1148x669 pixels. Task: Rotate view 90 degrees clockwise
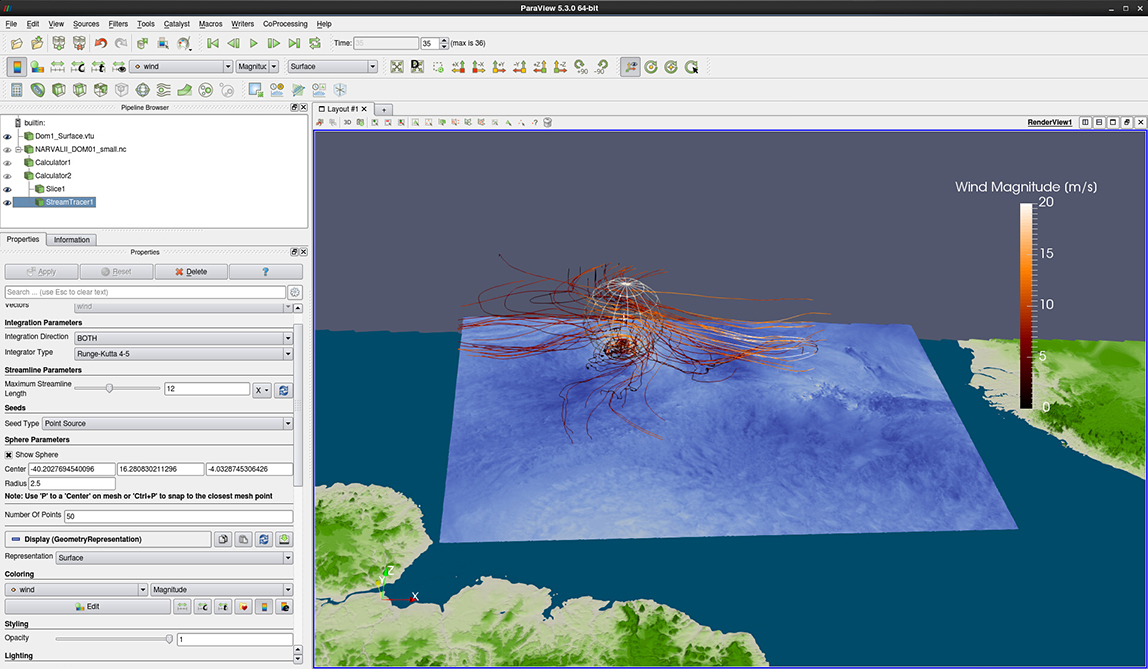click(x=581, y=67)
